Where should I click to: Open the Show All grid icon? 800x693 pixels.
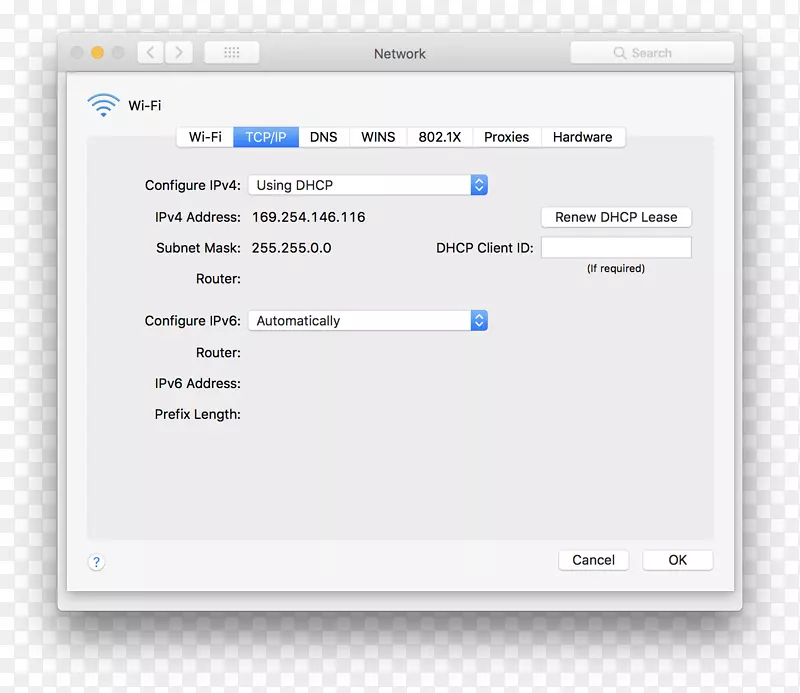pos(231,52)
